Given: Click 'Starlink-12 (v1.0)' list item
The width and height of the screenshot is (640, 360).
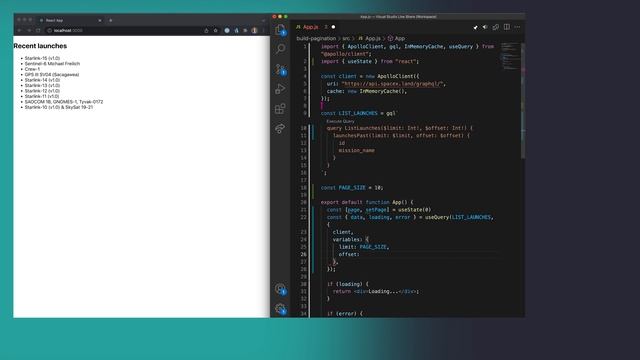Looking at the screenshot, I should pos(42,91).
